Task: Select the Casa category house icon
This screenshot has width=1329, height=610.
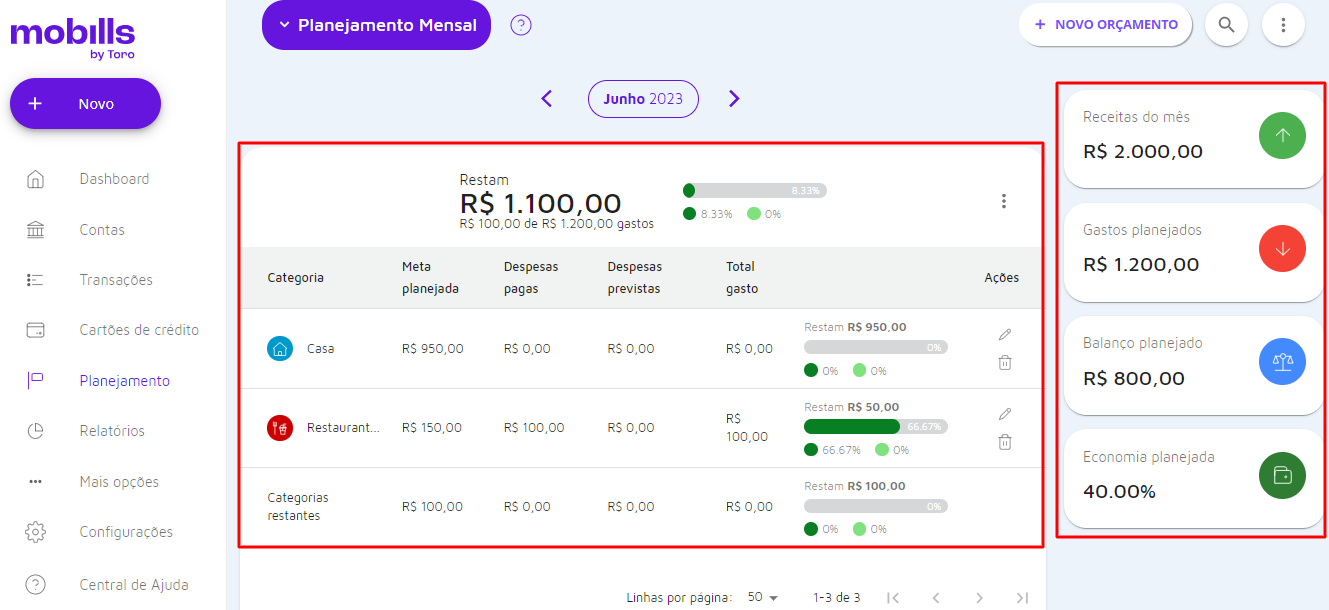Action: coord(280,349)
